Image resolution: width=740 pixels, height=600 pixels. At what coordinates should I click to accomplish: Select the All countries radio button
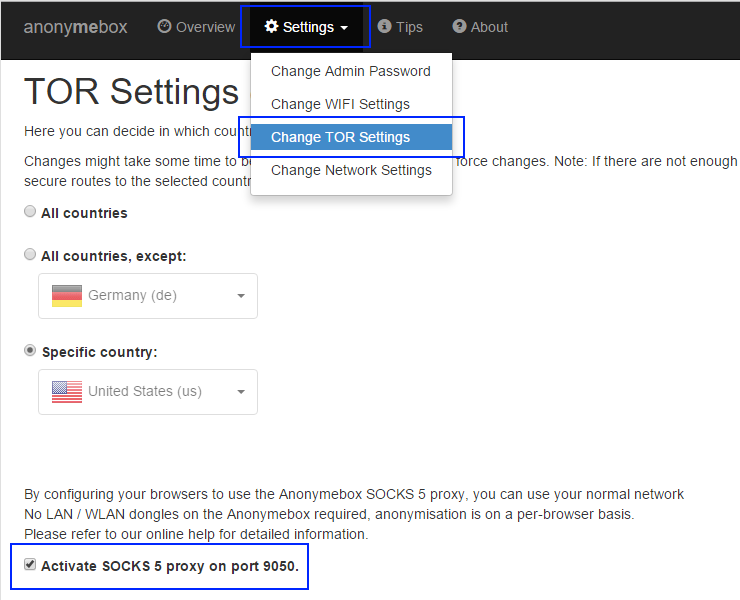(x=30, y=211)
